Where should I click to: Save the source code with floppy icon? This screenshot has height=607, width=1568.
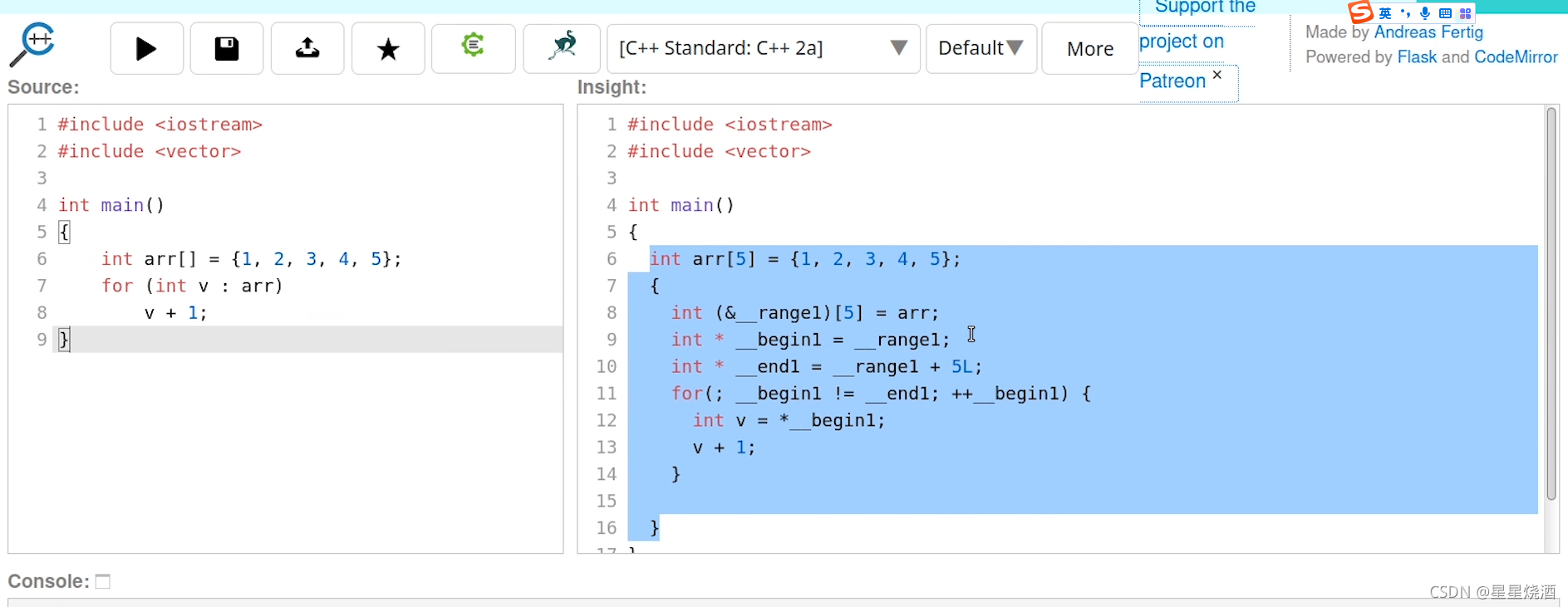(227, 49)
